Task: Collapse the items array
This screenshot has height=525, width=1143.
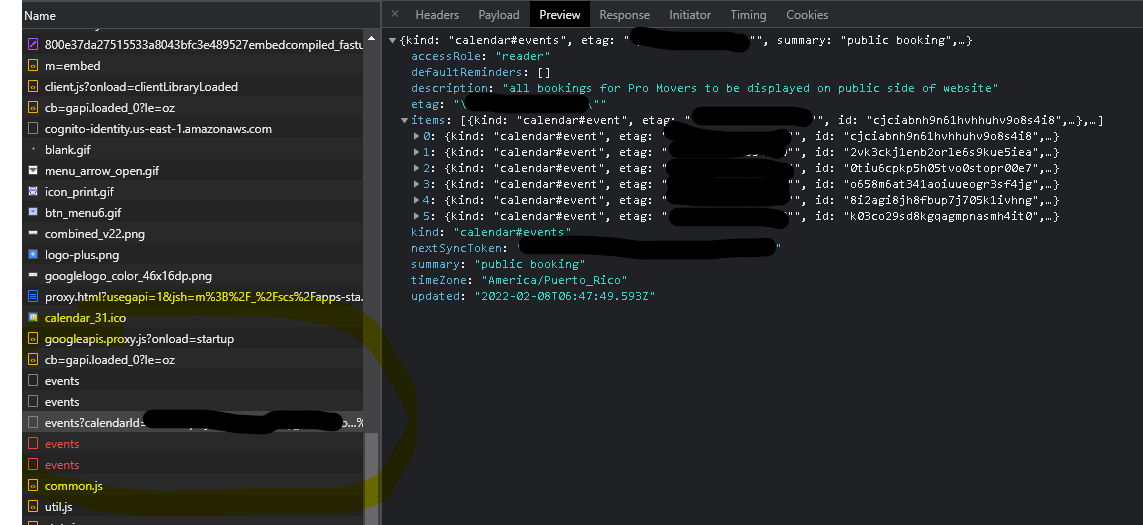Action: [x=405, y=120]
